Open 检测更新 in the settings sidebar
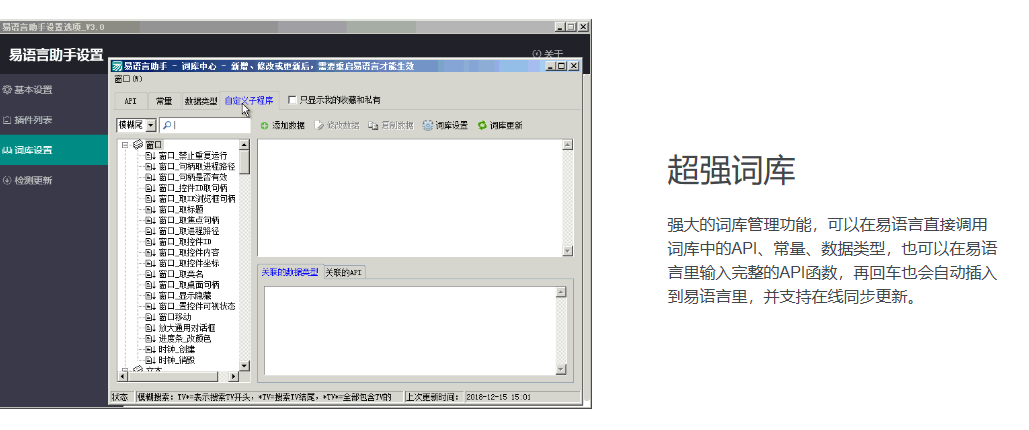1029x430 pixels. tap(54, 180)
